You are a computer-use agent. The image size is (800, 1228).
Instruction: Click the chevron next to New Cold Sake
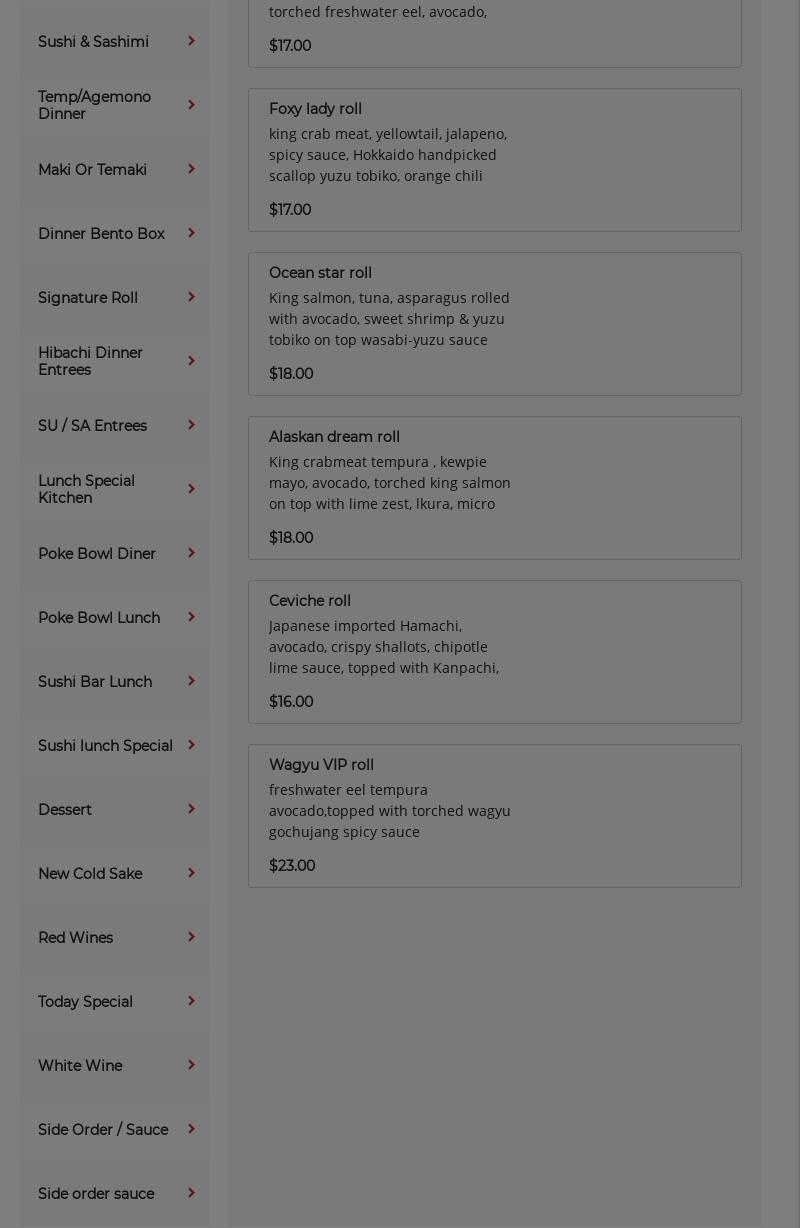point(191,873)
